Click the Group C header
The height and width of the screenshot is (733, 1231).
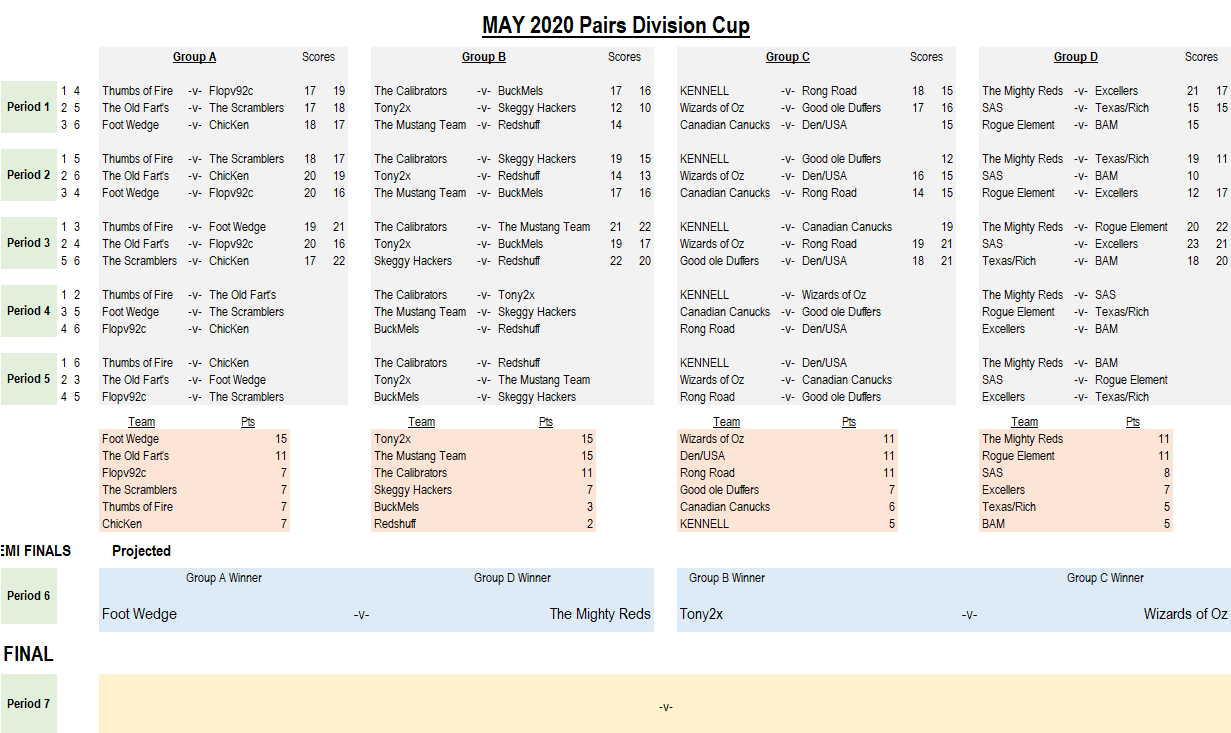(789, 57)
